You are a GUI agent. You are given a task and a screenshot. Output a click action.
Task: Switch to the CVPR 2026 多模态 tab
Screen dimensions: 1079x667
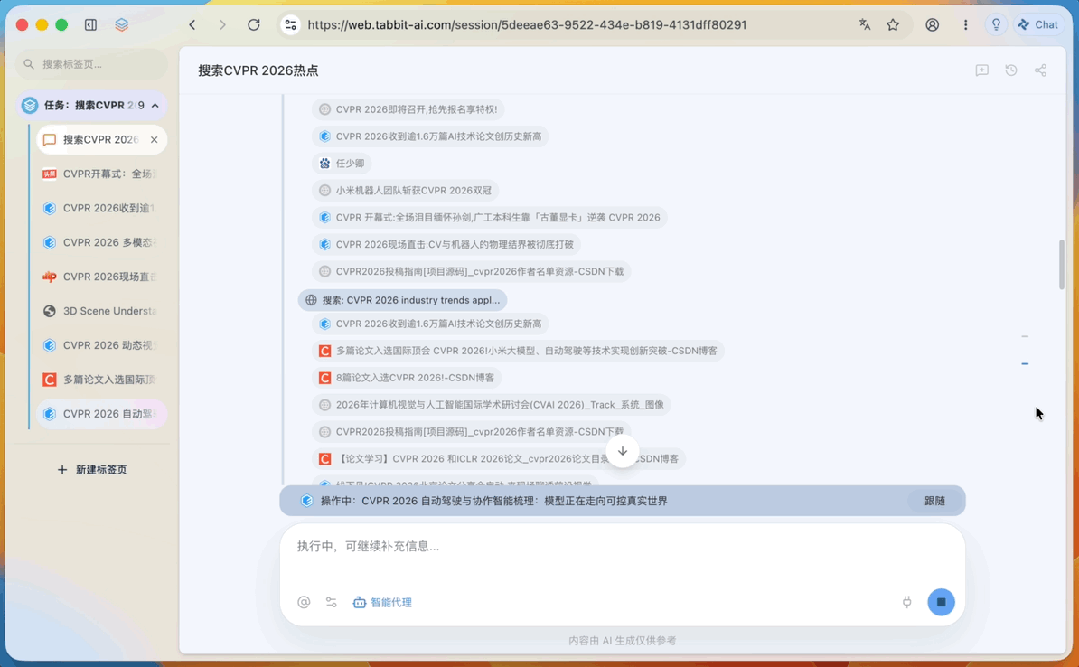(101, 242)
